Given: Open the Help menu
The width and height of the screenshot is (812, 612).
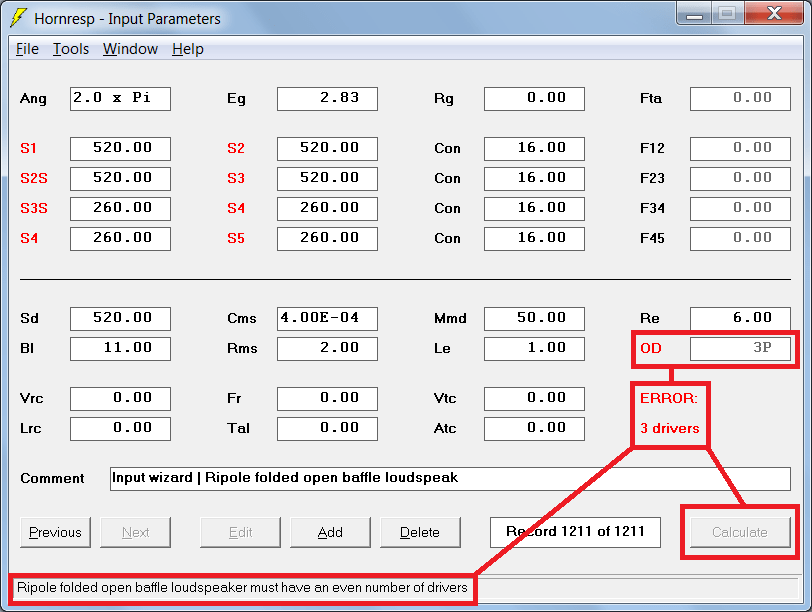Looking at the screenshot, I should click(x=187, y=49).
